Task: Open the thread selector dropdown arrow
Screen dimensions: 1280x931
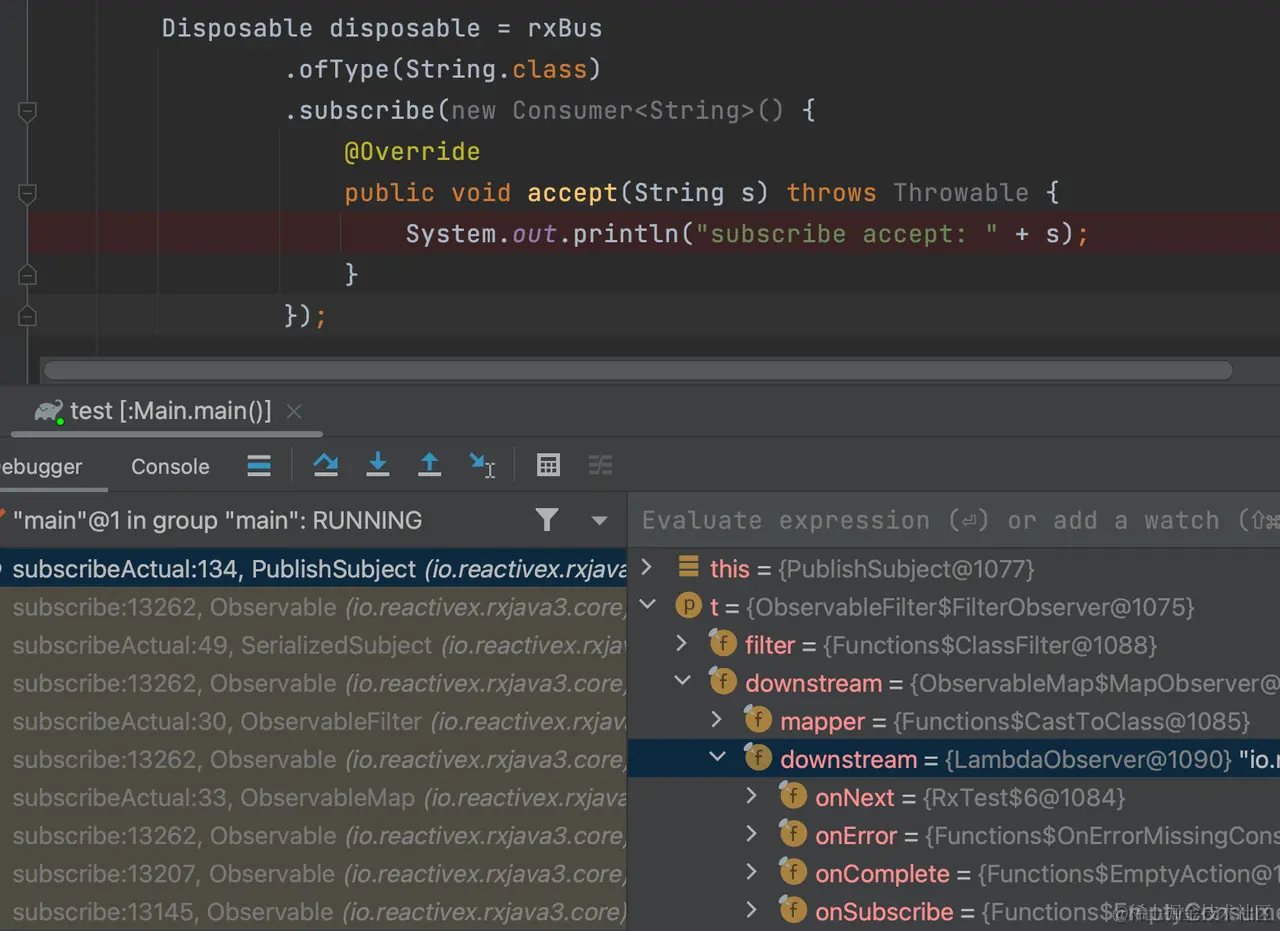Action: pyautogui.click(x=600, y=520)
